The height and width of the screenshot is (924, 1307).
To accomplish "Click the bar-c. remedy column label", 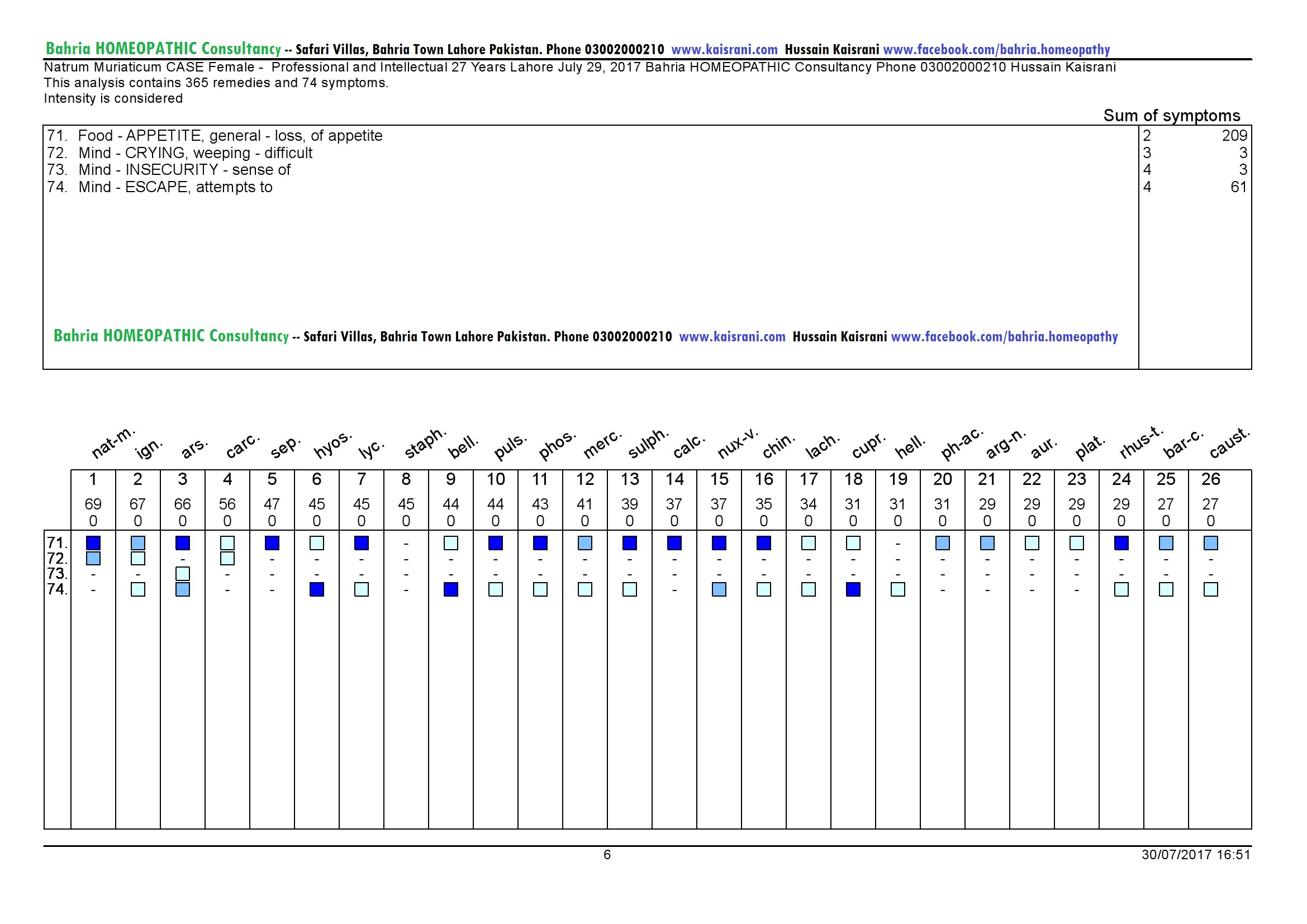I will [x=1184, y=443].
